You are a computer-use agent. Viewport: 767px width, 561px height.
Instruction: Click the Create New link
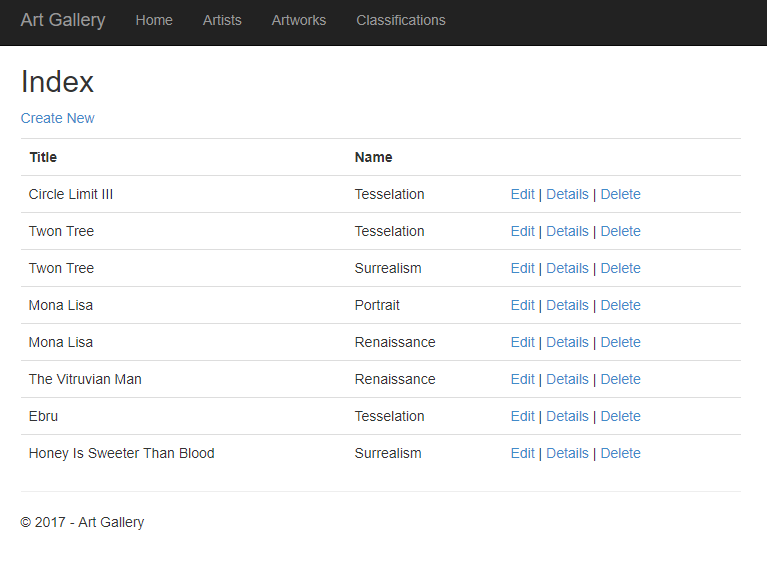click(x=57, y=118)
